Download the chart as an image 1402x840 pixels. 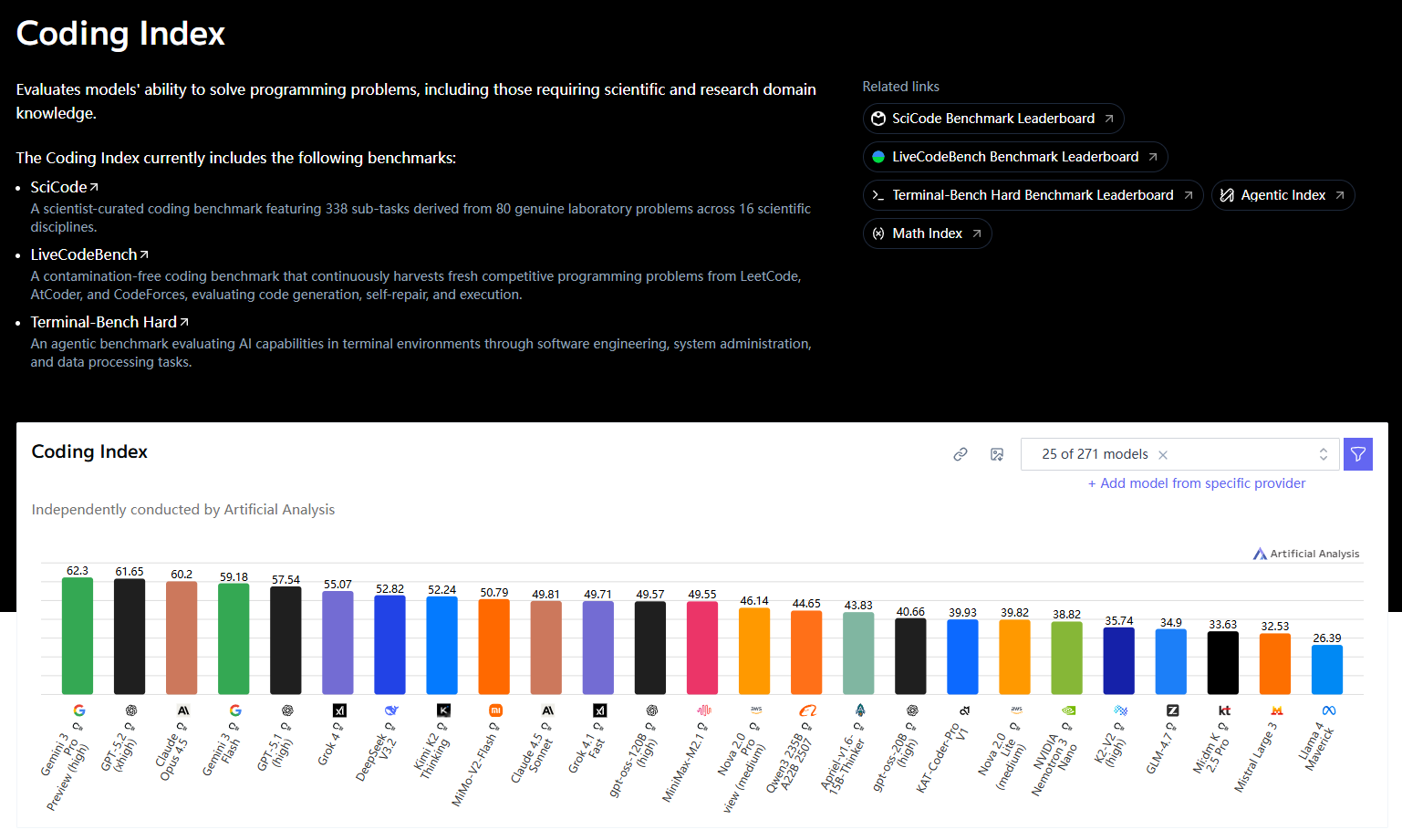click(997, 454)
